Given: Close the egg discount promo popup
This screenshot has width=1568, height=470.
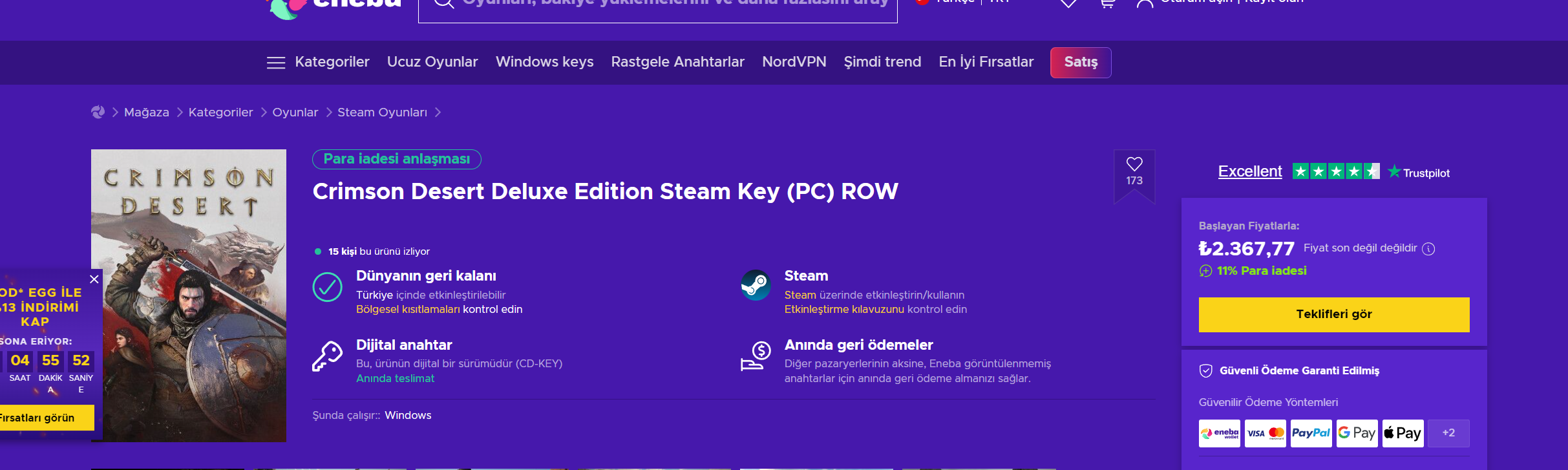Looking at the screenshot, I should coord(94,279).
